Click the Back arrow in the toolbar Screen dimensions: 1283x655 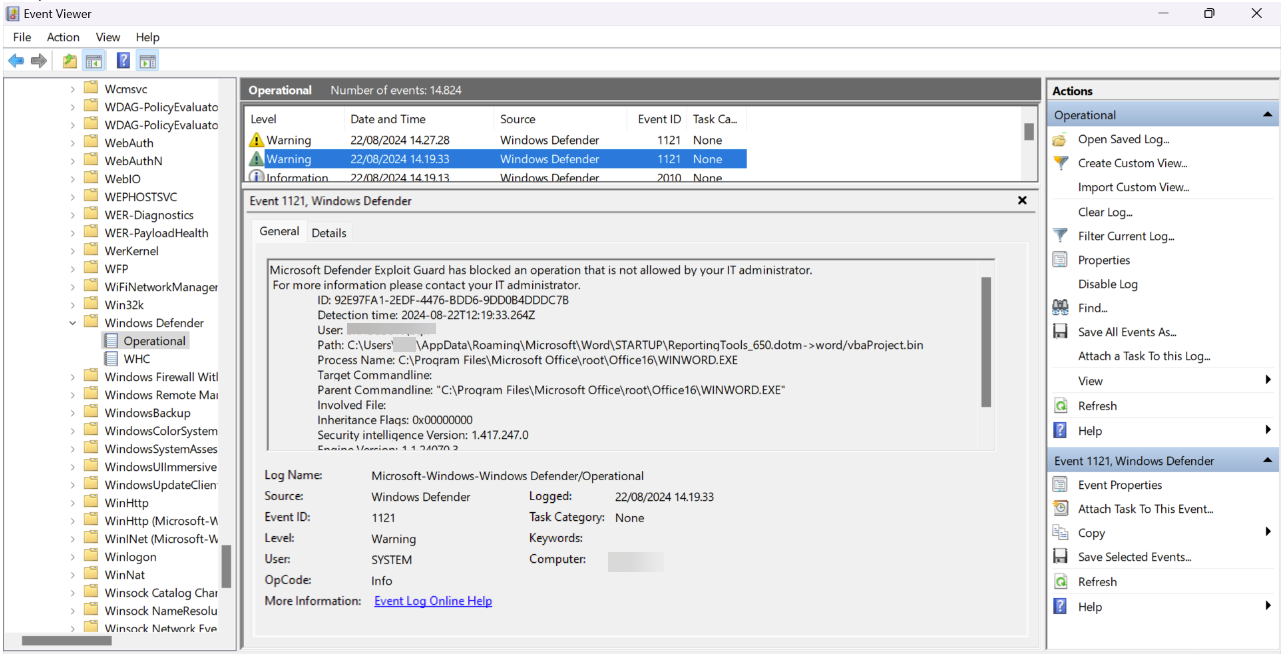coord(16,61)
